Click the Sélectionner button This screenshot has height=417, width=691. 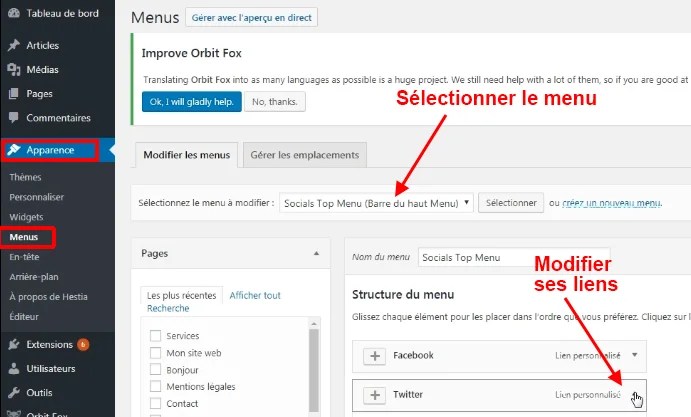511,203
